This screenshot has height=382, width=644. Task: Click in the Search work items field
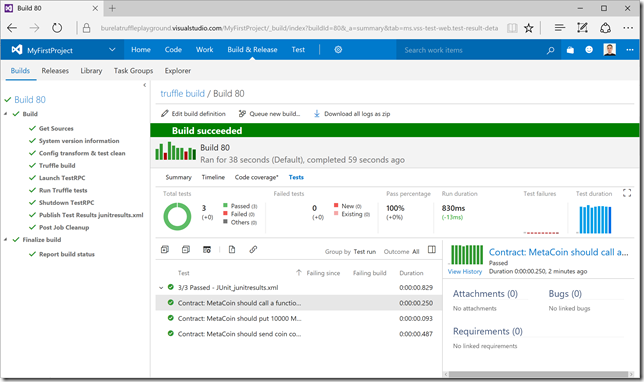point(470,50)
